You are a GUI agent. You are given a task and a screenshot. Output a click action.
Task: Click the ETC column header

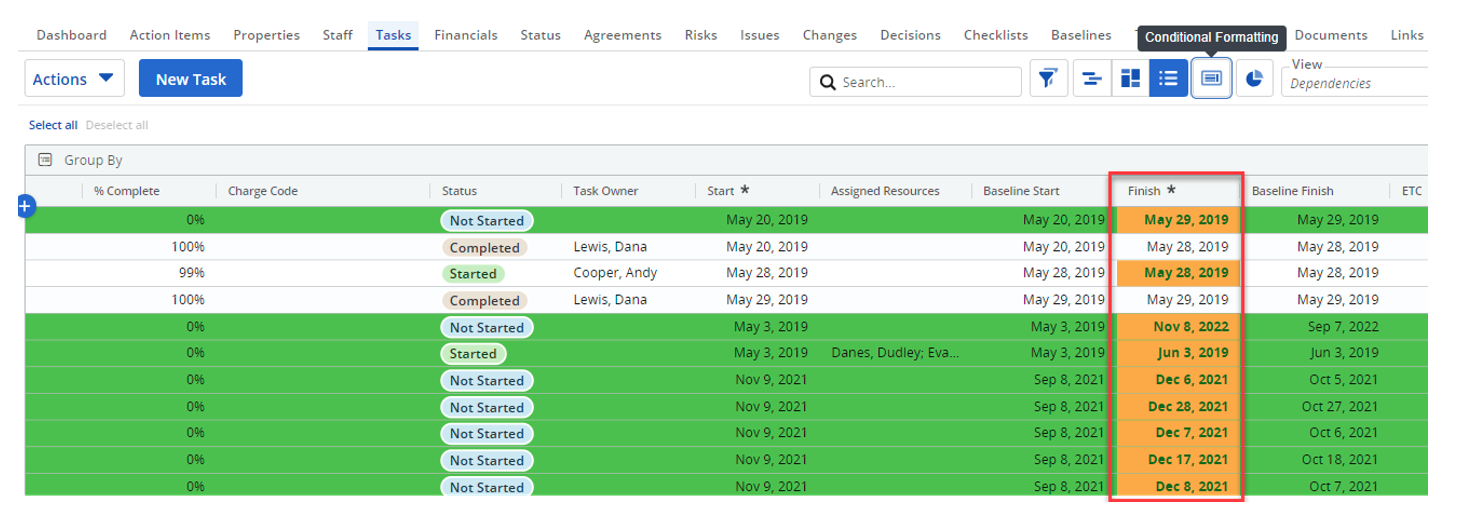[1412, 191]
